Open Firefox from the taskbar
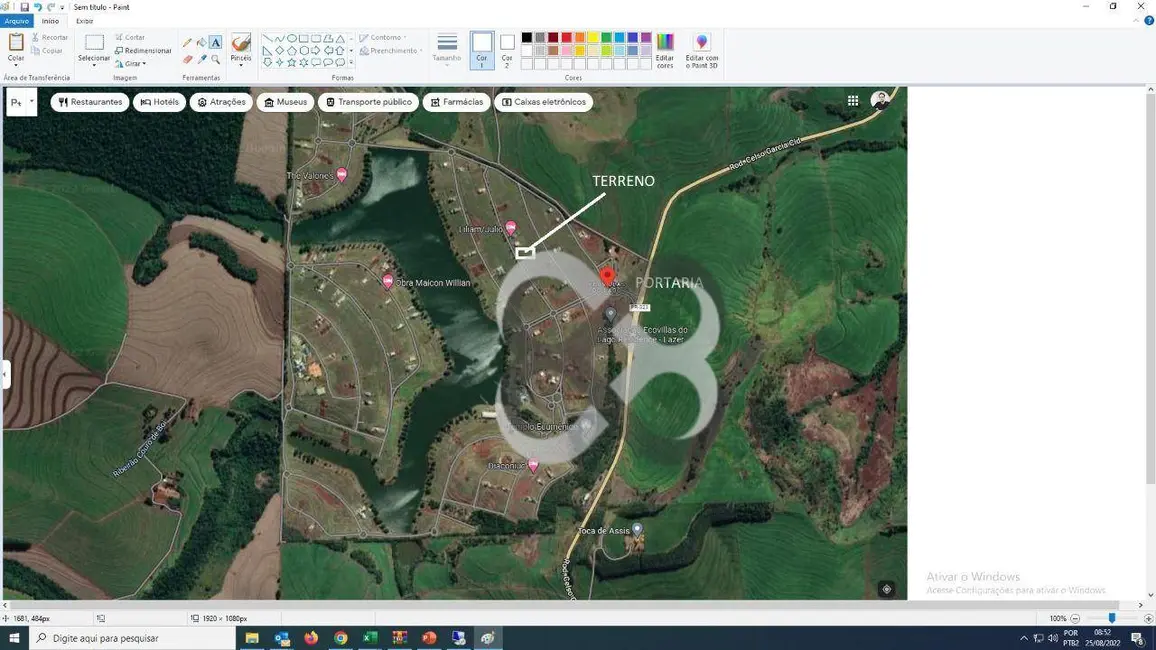The image size is (1156, 650). [311, 638]
